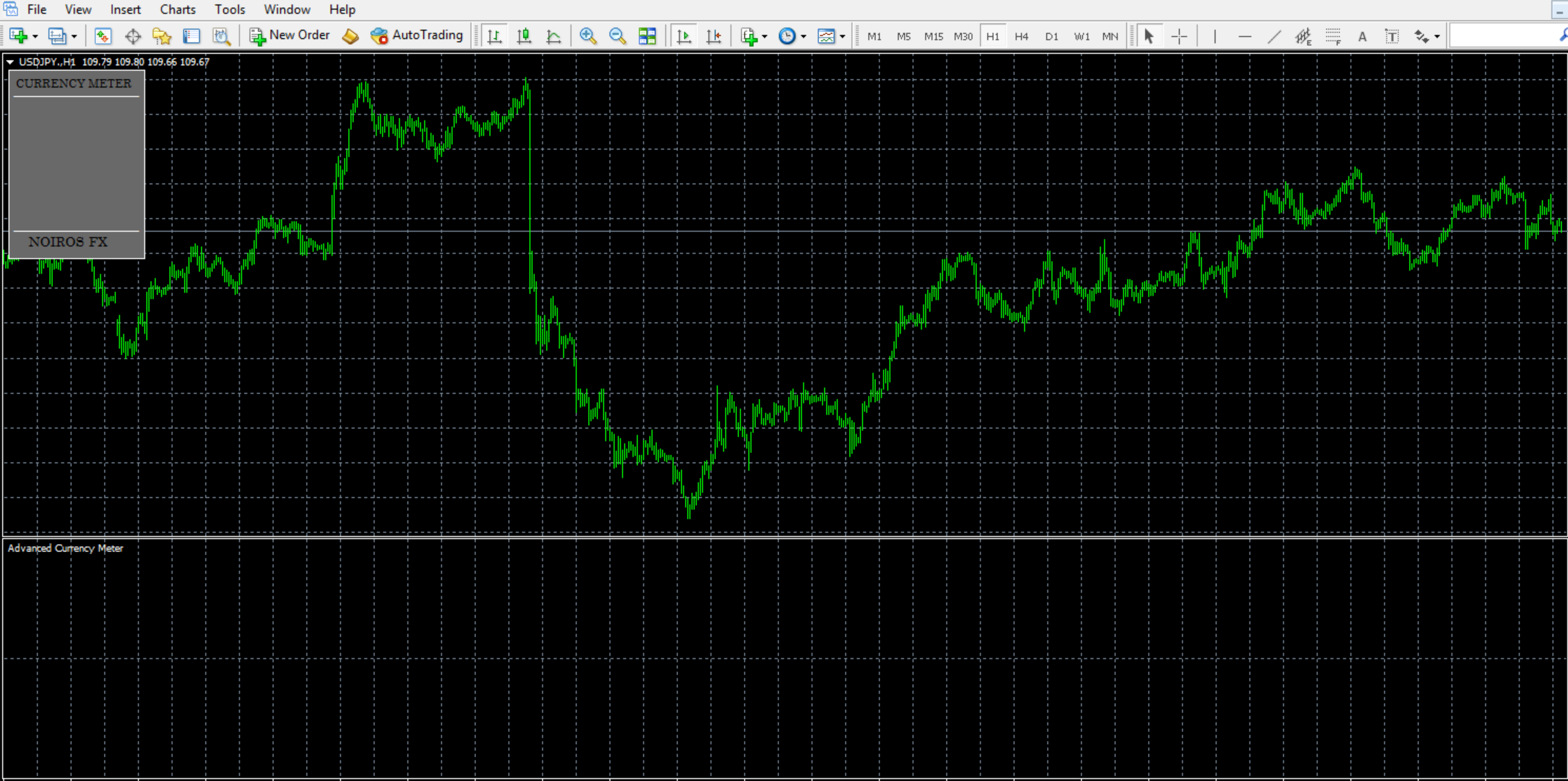Open the Insert menu
This screenshot has height=781, width=1568.
pos(125,9)
